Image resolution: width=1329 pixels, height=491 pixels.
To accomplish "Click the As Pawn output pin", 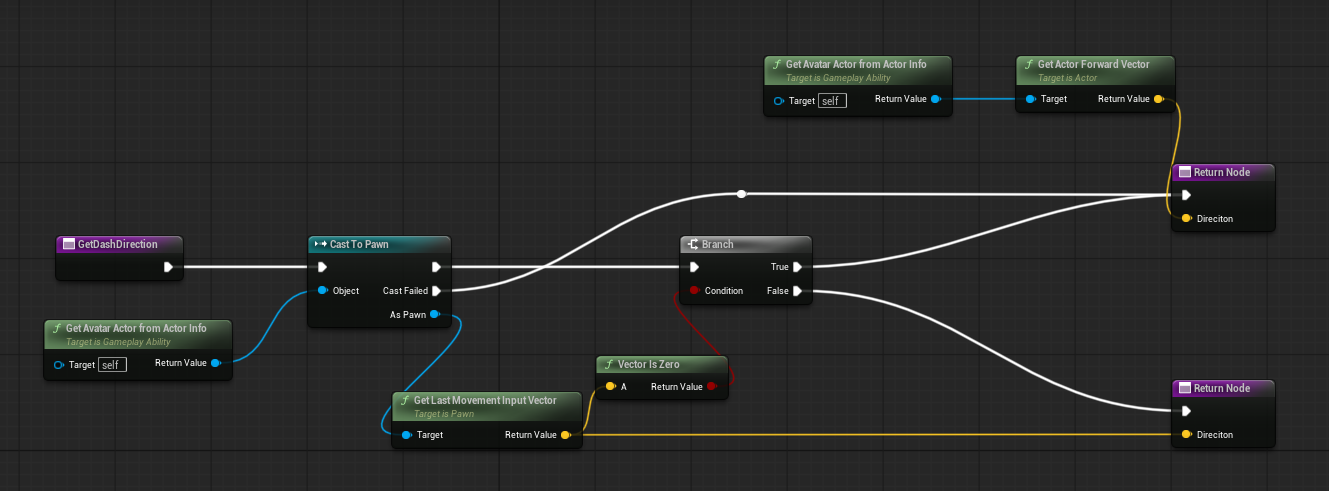I will coord(434,315).
